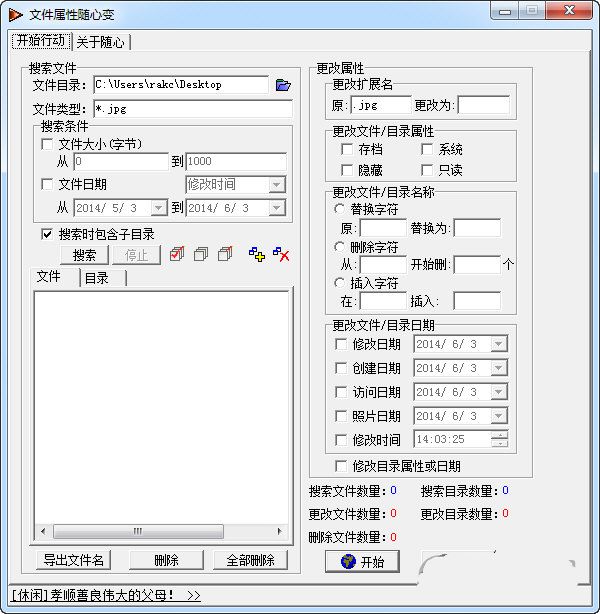
Task: Click the select-all red checkmark icon
Action: [x=177, y=255]
